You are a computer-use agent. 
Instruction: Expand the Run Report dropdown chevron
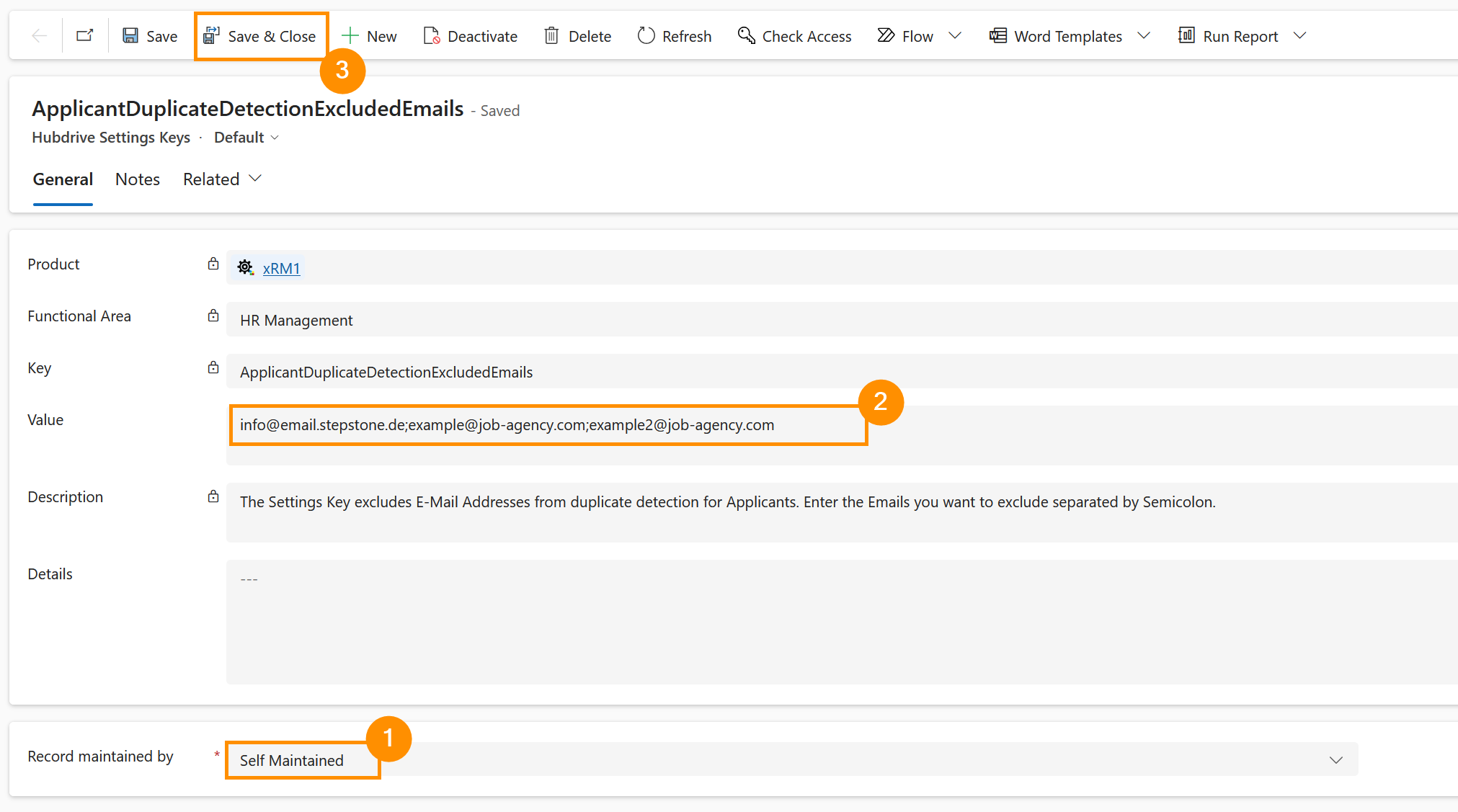[x=1299, y=36]
